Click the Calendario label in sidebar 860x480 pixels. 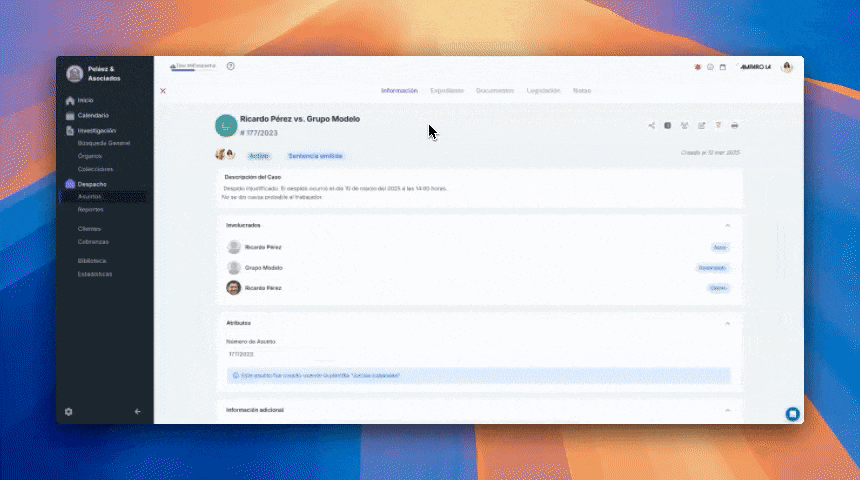[x=93, y=116]
